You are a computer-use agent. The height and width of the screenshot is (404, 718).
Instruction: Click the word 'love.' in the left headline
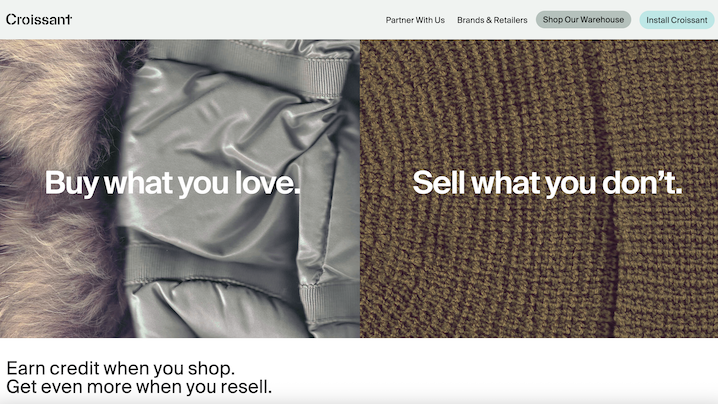(267, 182)
